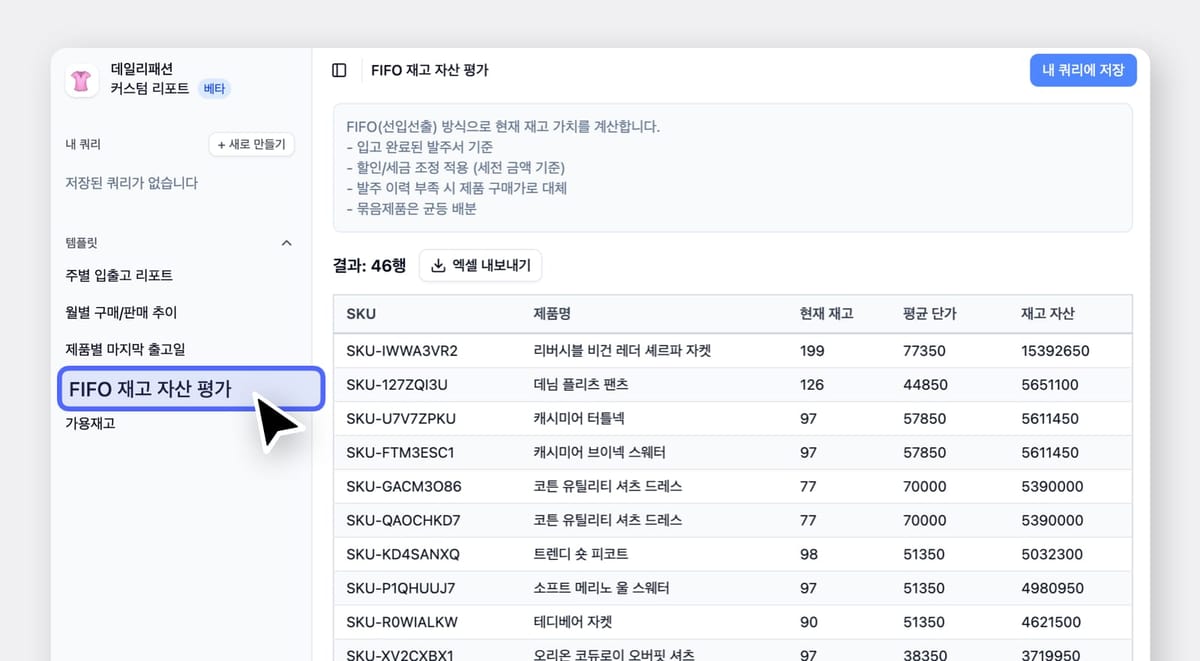Click the 내 쿼리에 저장 button
Image resolution: width=1200 pixels, height=661 pixels.
[x=1083, y=70]
